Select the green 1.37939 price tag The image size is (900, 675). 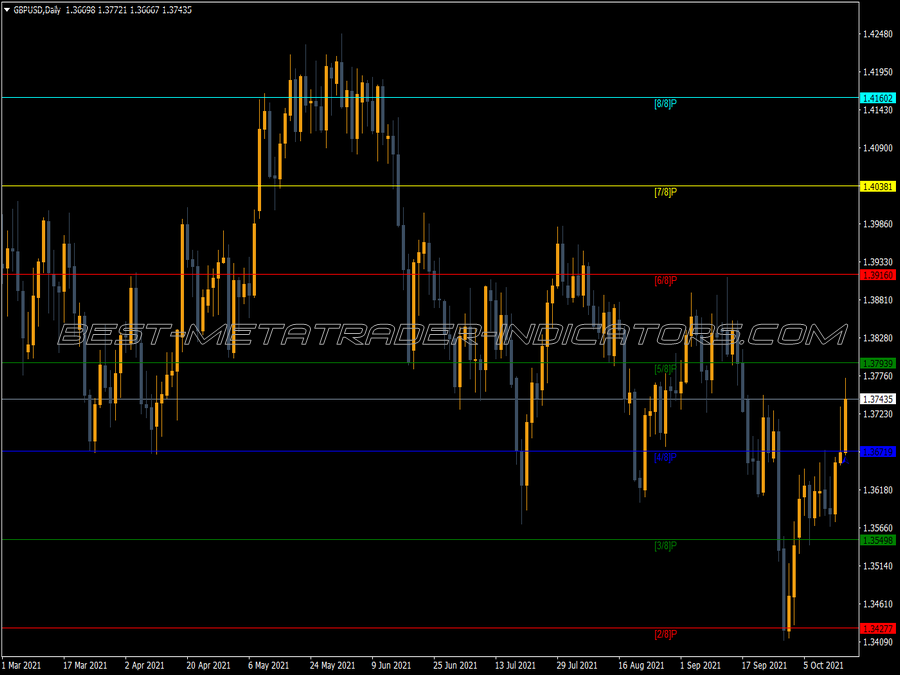(x=878, y=363)
